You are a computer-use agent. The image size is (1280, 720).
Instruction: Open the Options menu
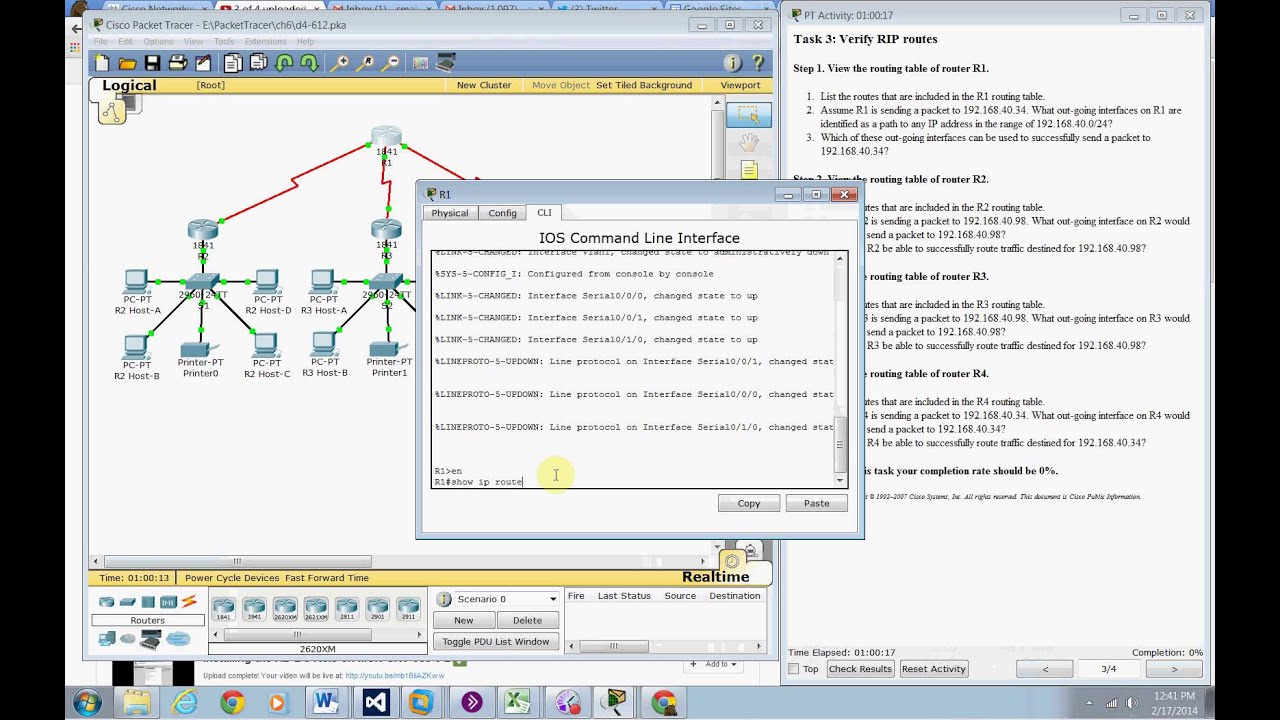tap(158, 41)
